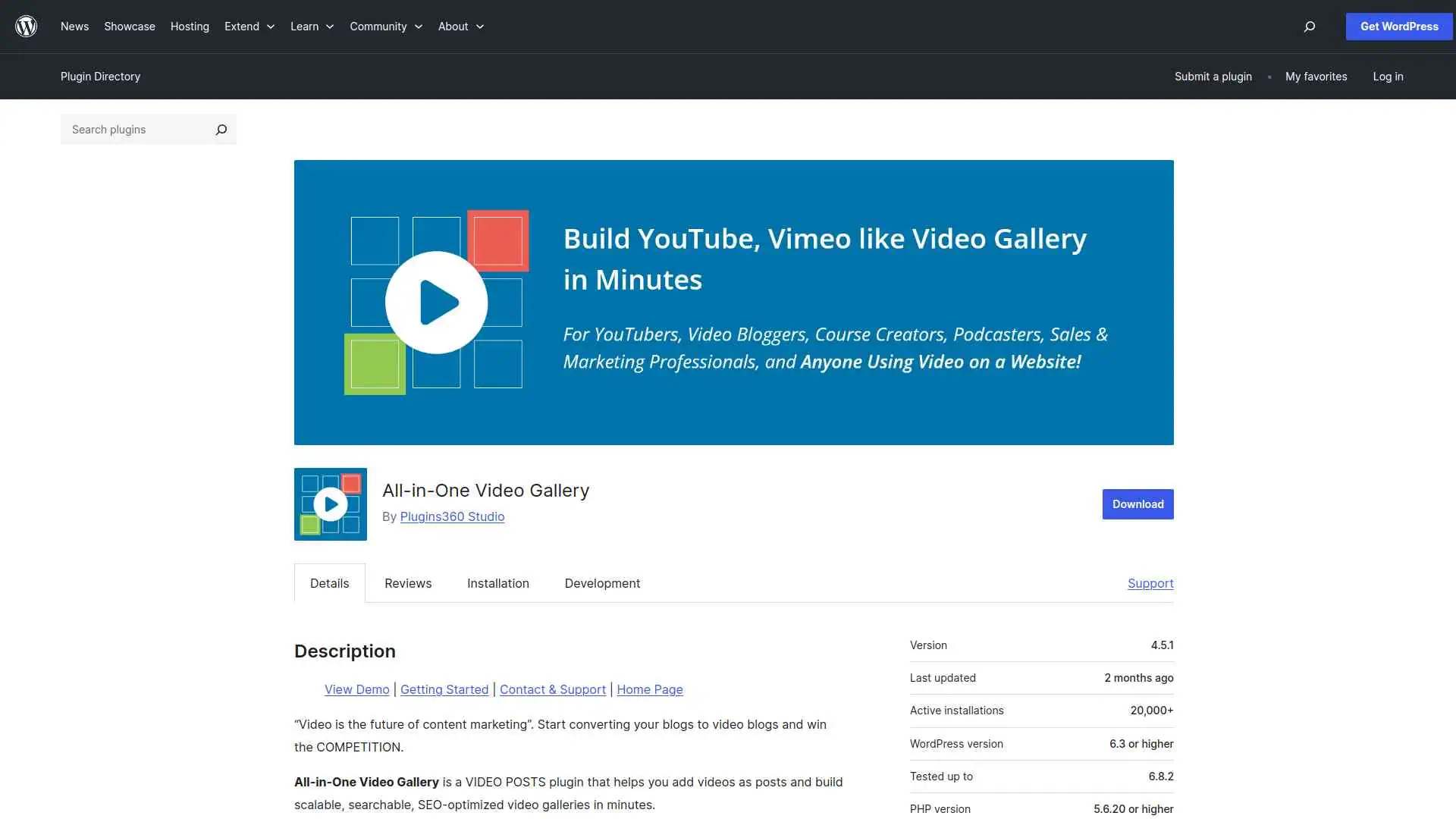
Task: Open the header search icon
Action: pyautogui.click(x=1308, y=27)
